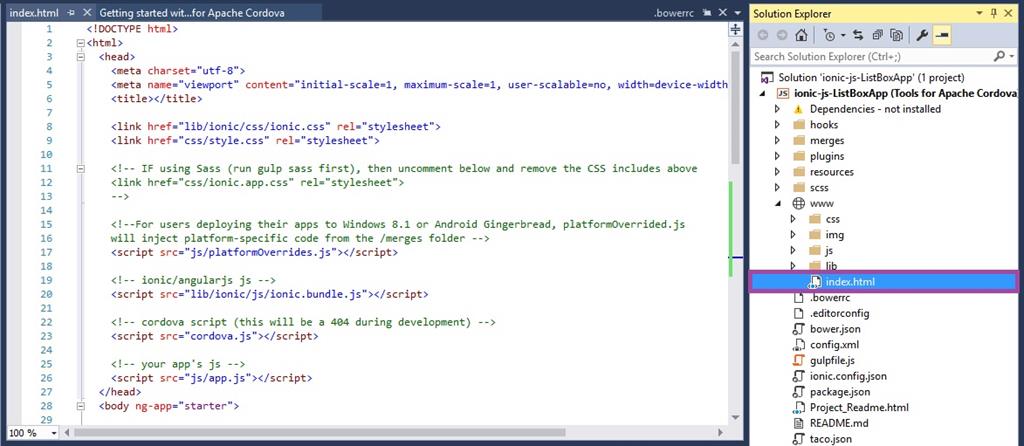The image size is (1024, 446).
Task: Open the pending changes filter dropdown arrow
Action: [843, 35]
